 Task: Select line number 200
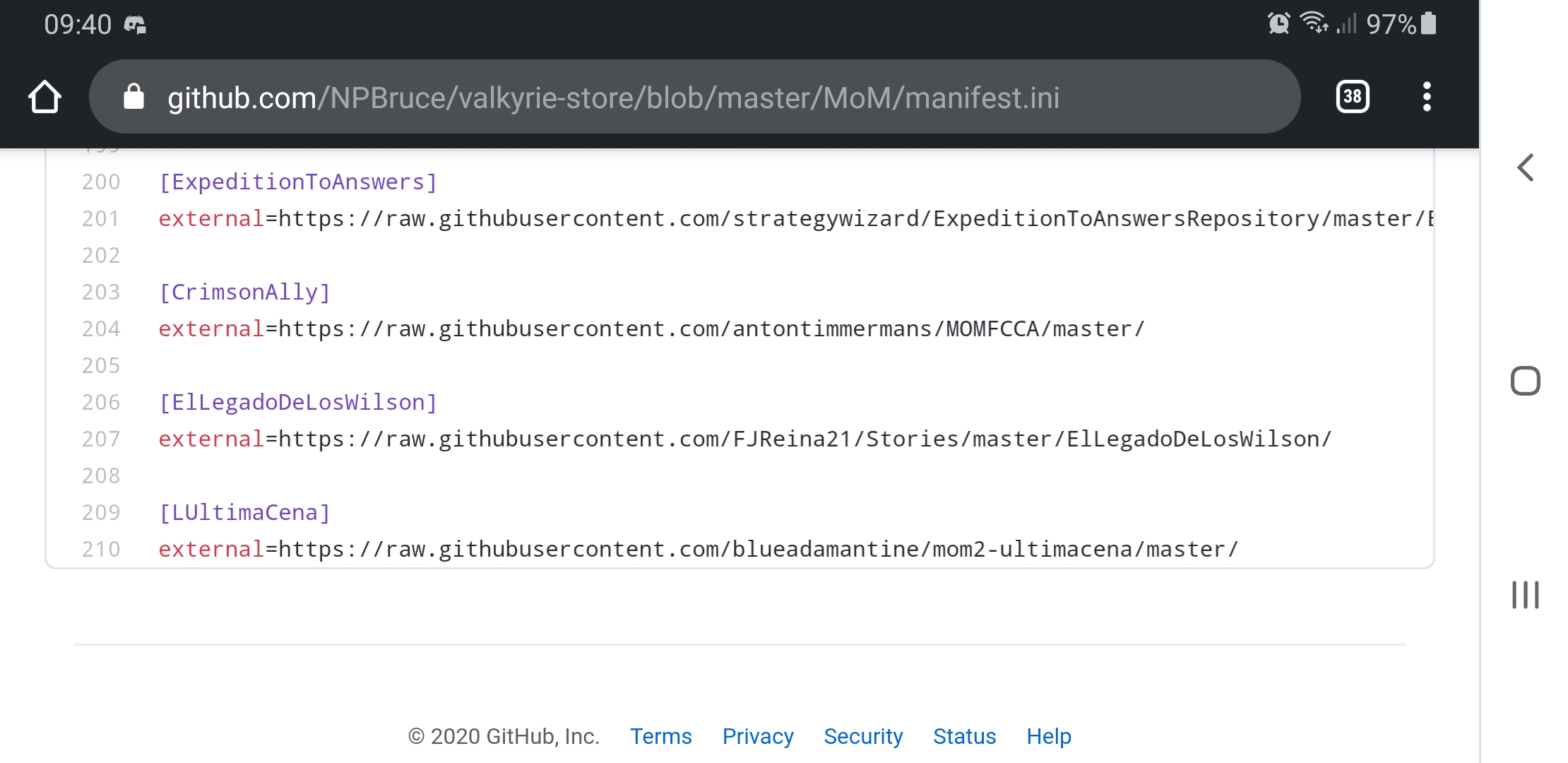[101, 182]
